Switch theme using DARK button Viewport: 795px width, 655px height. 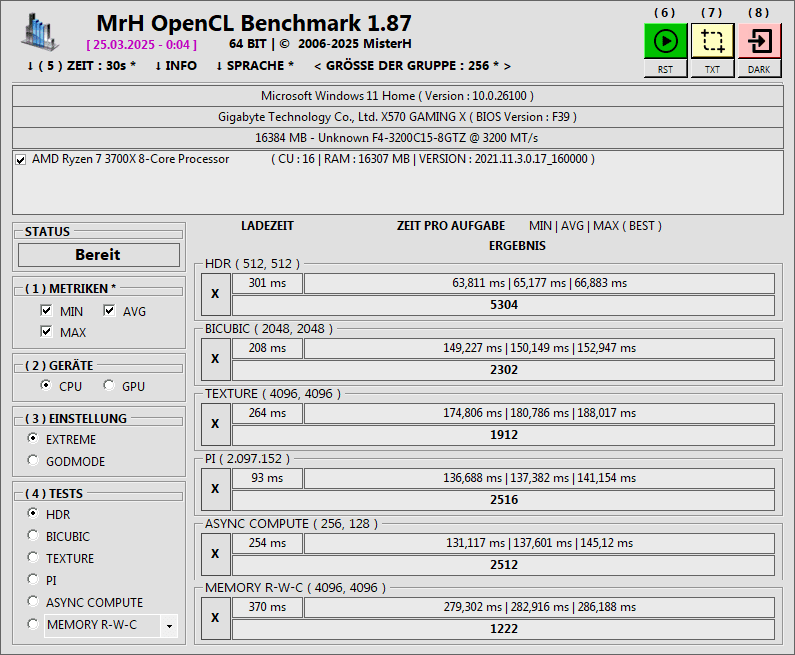(759, 69)
